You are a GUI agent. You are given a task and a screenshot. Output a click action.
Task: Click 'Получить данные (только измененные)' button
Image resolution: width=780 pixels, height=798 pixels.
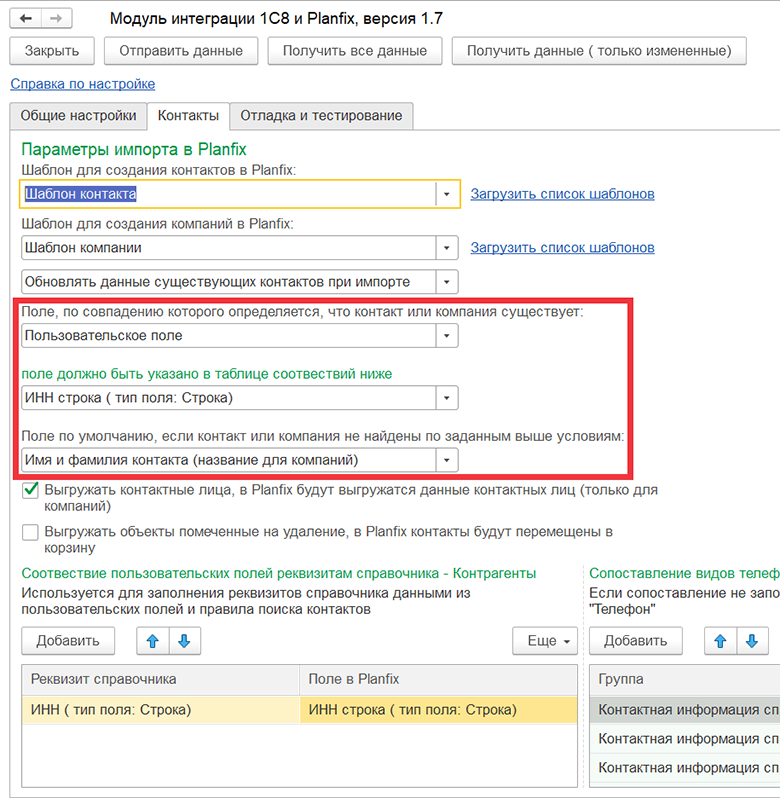[599, 51]
